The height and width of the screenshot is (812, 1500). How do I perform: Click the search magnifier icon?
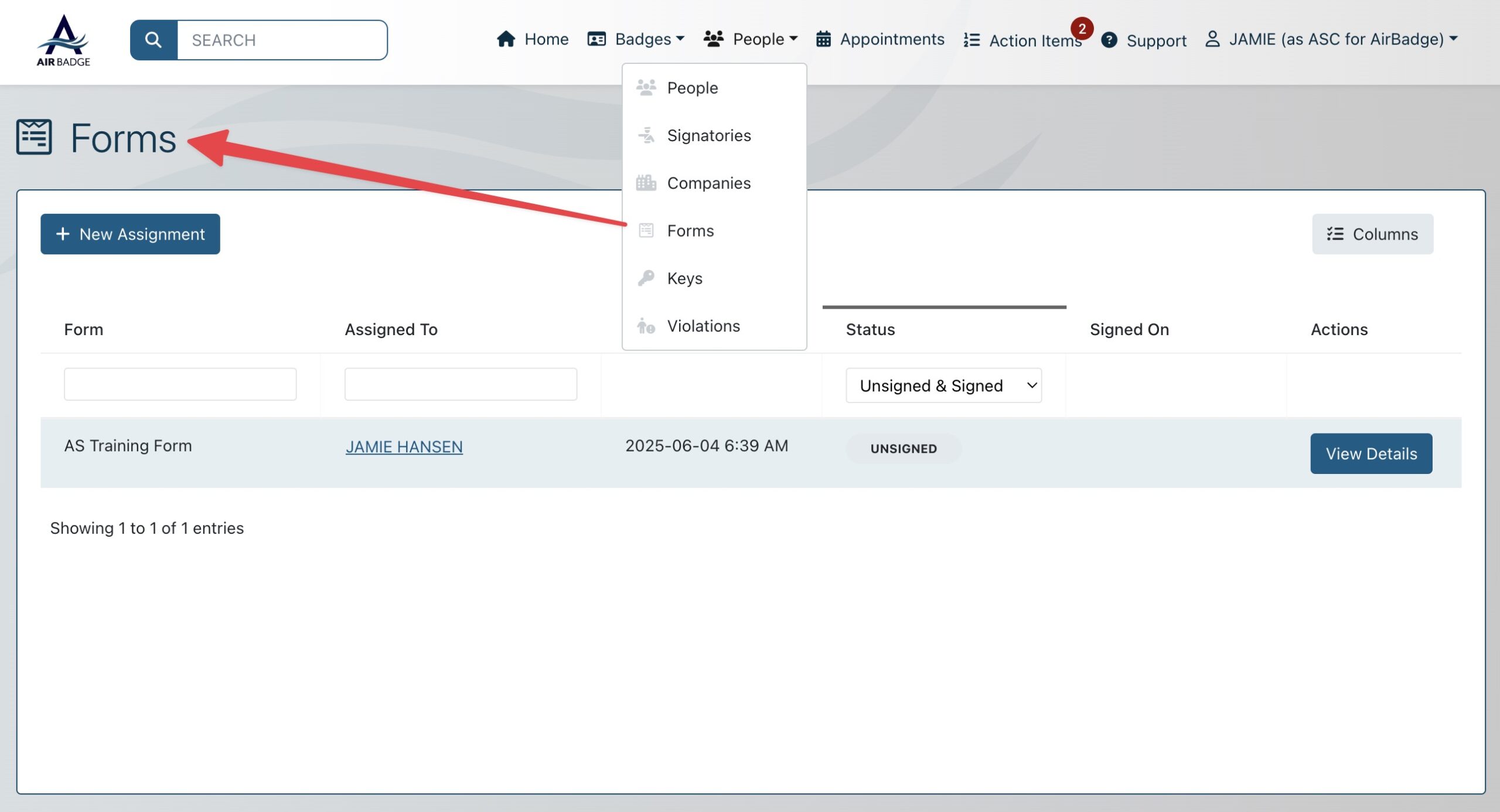click(x=154, y=40)
